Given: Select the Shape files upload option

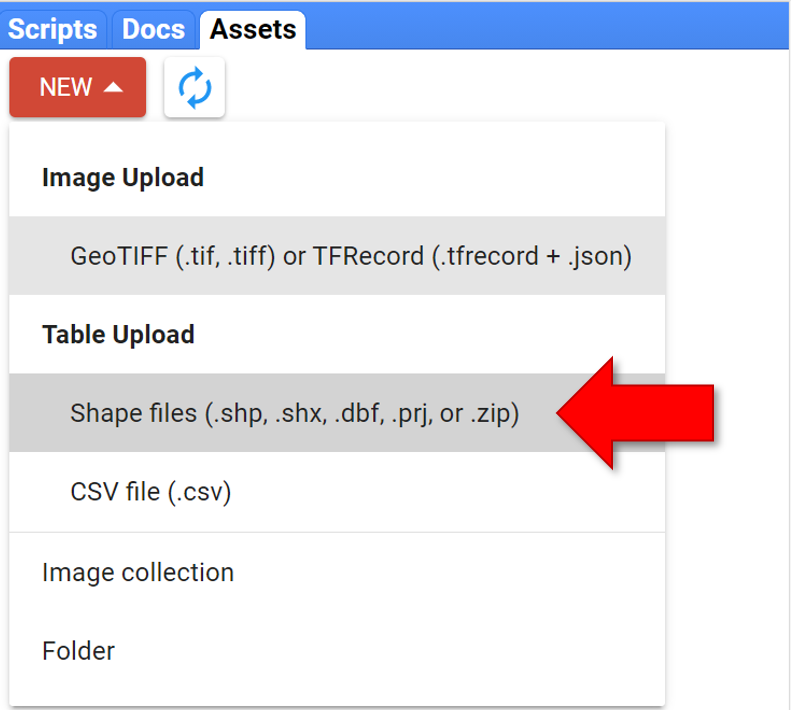Looking at the screenshot, I should [294, 413].
